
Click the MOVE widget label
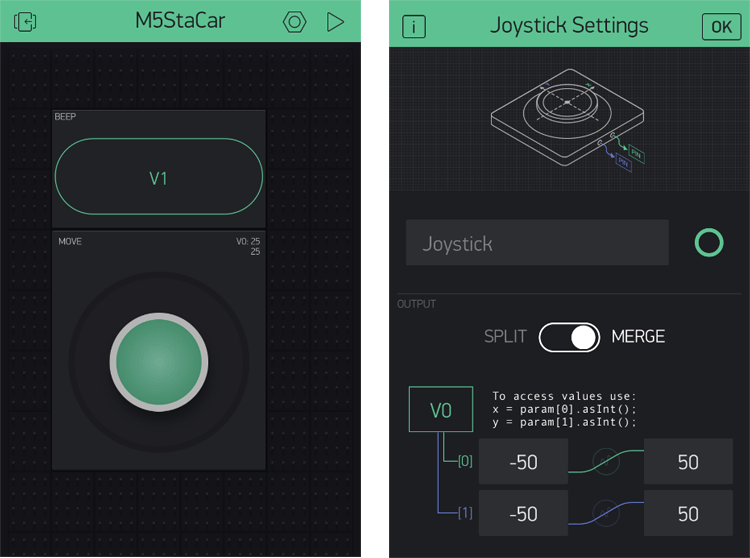(x=70, y=241)
